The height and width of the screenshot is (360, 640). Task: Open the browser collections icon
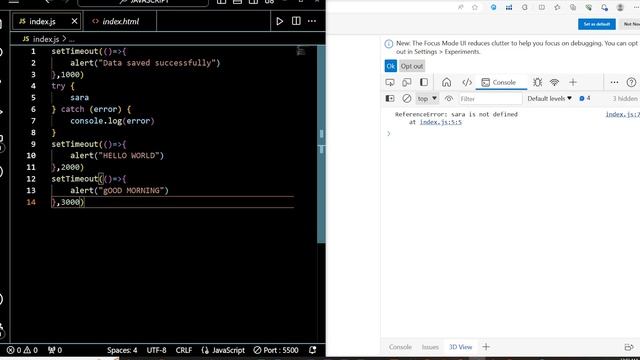click(573, 7)
